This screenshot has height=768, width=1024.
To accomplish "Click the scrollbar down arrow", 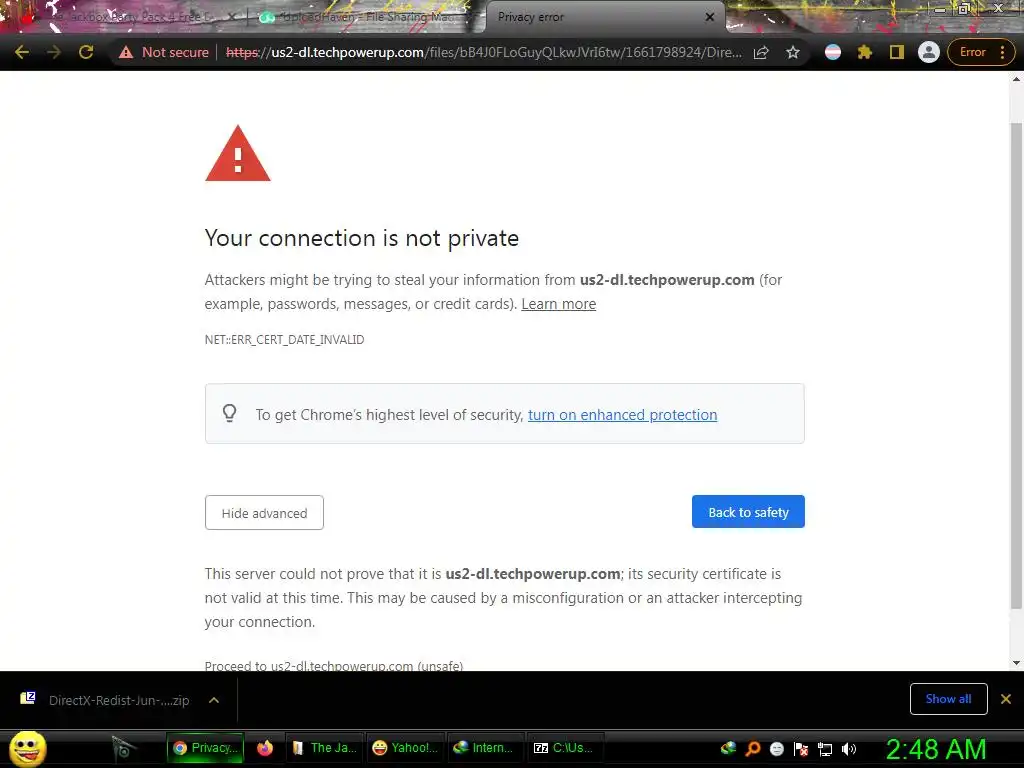I will 1016,663.
